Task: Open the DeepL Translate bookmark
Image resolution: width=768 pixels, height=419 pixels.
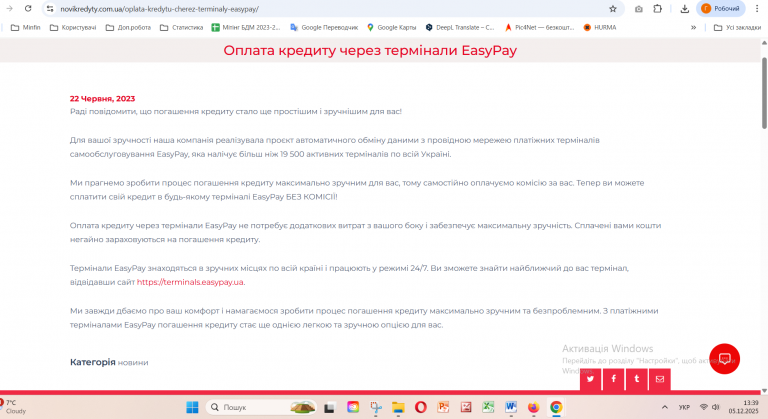Action: (x=460, y=27)
